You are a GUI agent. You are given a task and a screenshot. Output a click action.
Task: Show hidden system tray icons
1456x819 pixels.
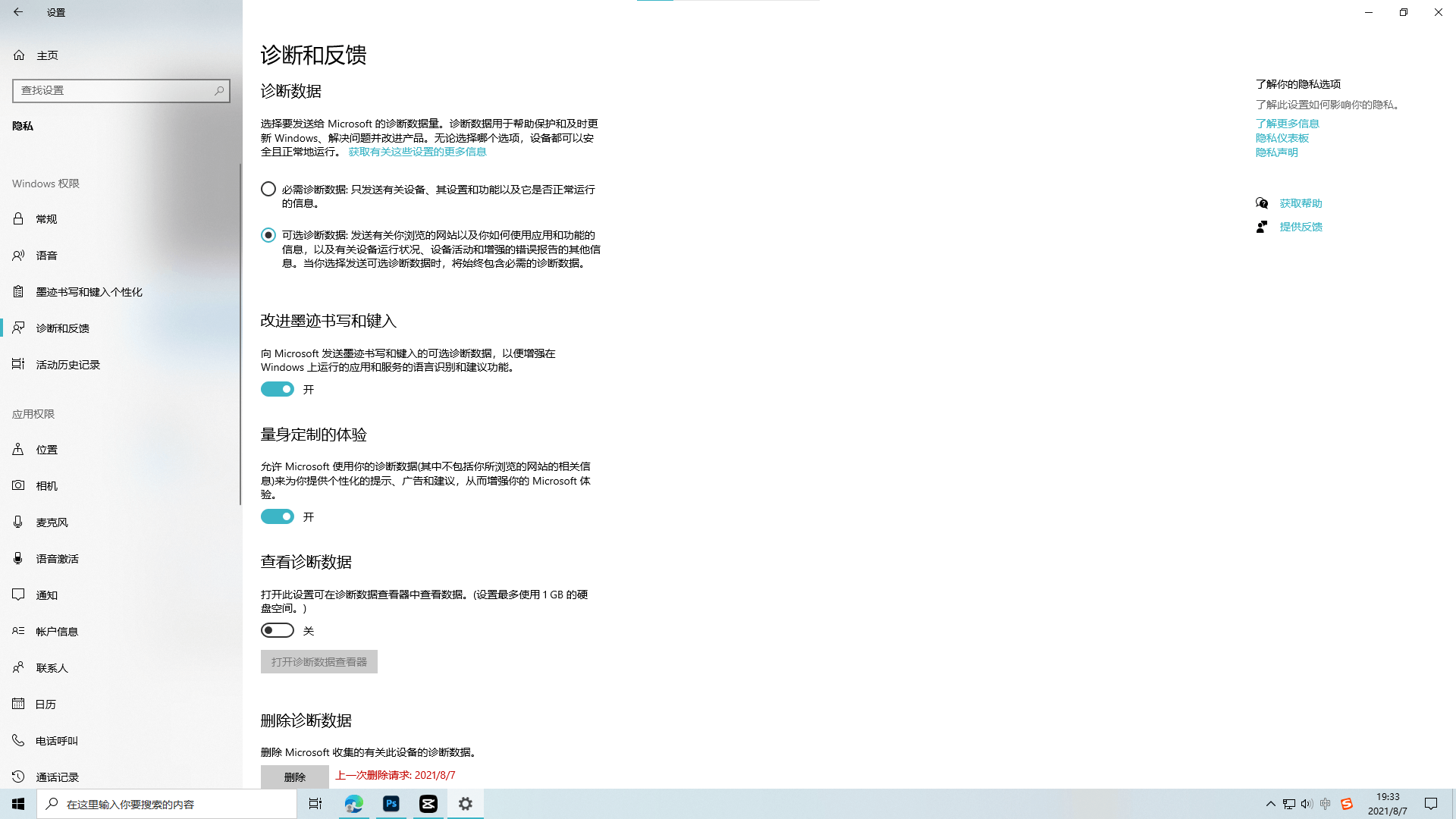point(1270,804)
